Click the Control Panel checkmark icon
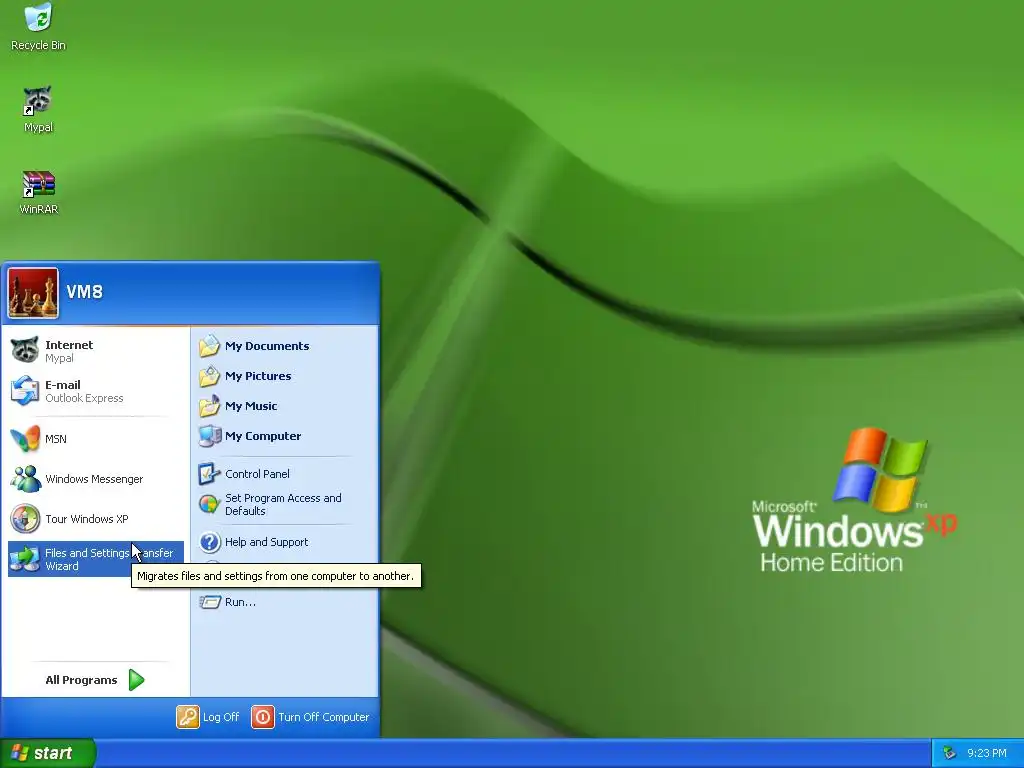This screenshot has height=768, width=1024. click(x=210, y=474)
